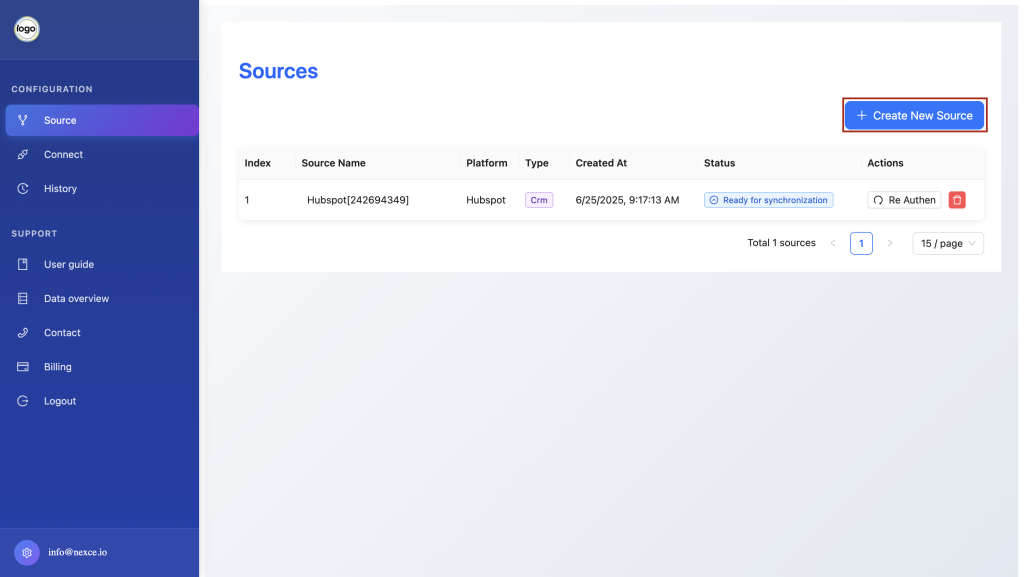Screen dimensions: 1024x577
Task: Go to next page with right chevron
Action: pyautogui.click(x=889, y=243)
